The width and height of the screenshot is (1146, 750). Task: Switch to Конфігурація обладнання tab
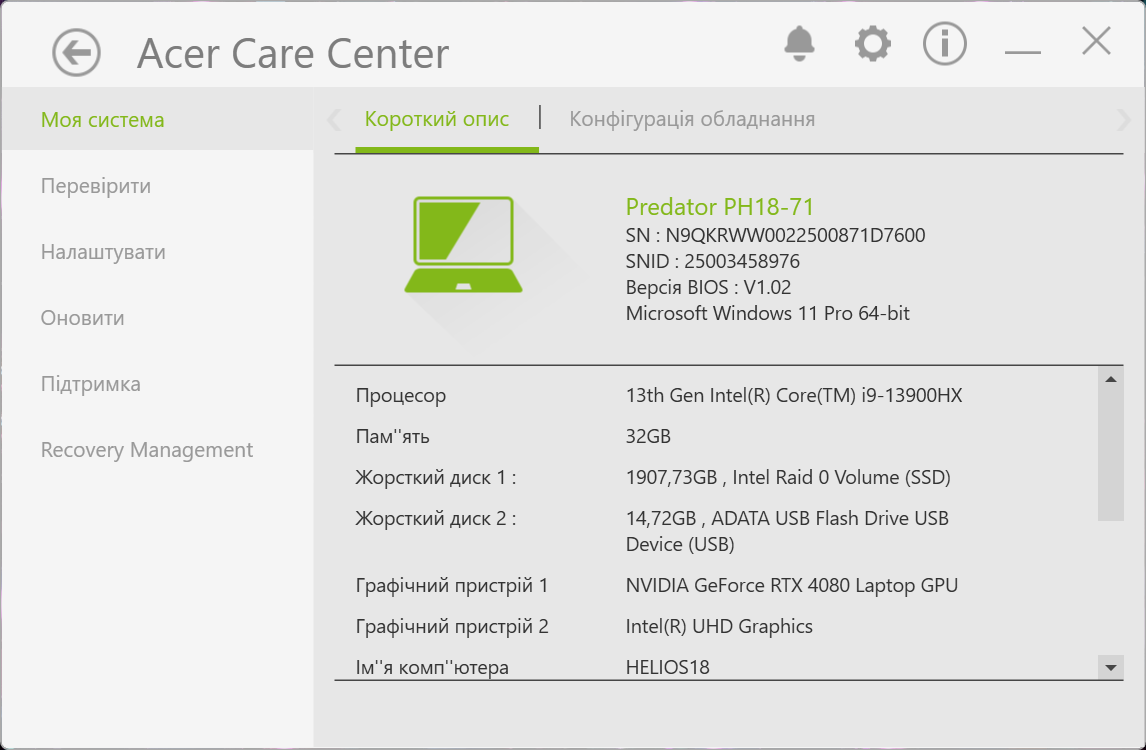(x=692, y=120)
